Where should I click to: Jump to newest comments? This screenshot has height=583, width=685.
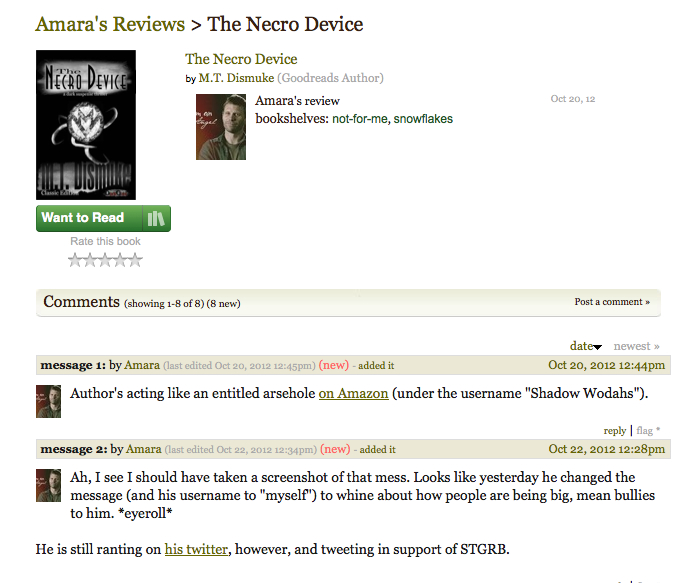(637, 346)
